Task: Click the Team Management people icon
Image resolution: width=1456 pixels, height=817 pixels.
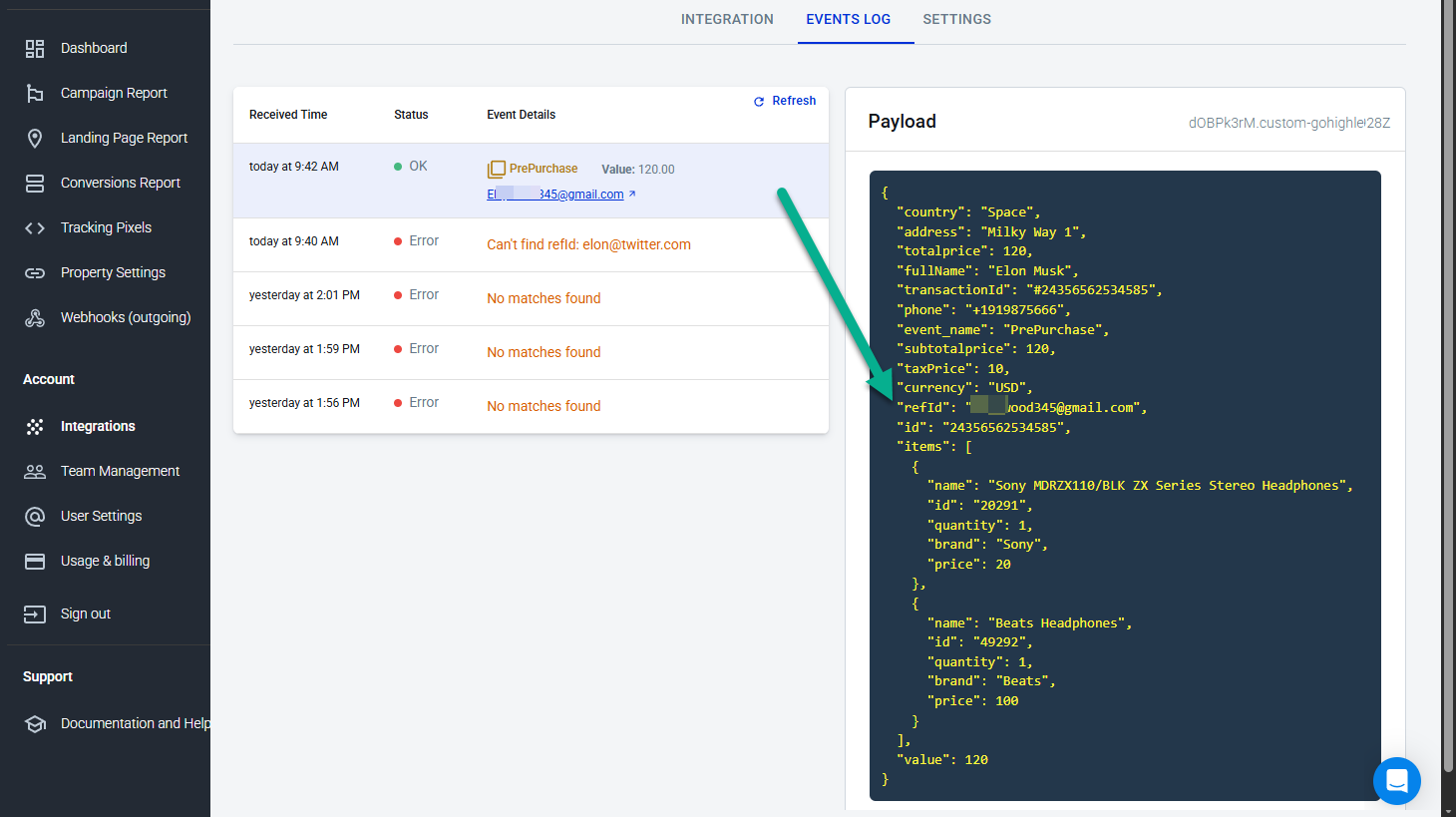Action: (x=35, y=471)
